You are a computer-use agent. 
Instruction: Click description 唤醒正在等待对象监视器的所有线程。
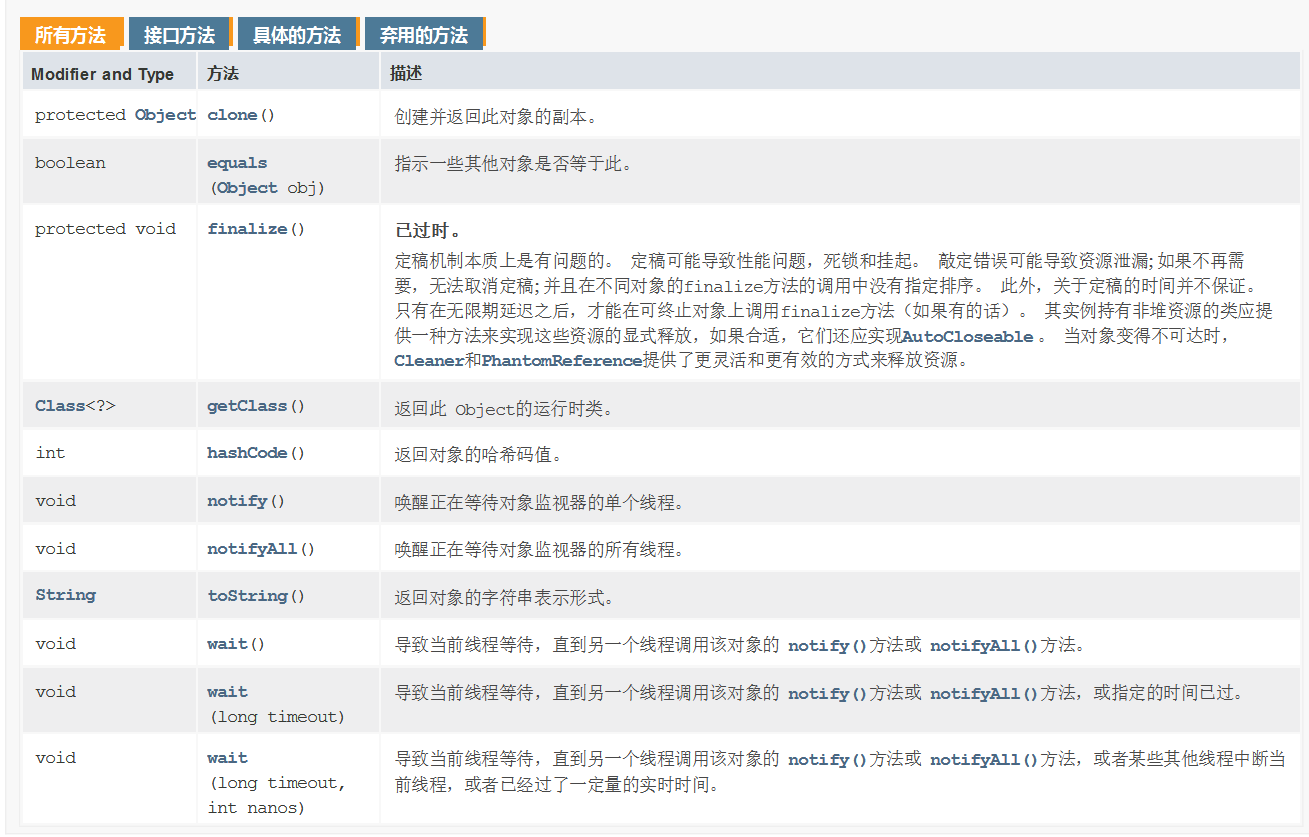539,550
